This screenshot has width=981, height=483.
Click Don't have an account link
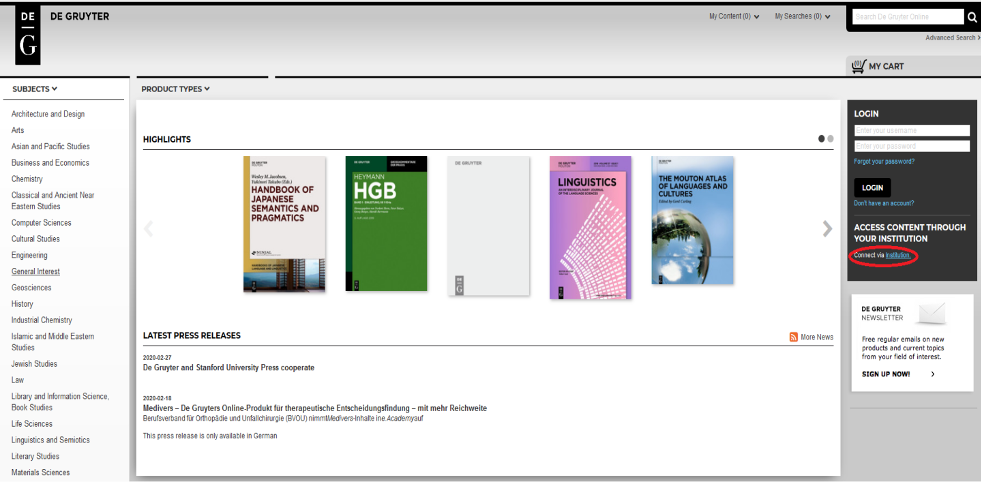[884, 203]
